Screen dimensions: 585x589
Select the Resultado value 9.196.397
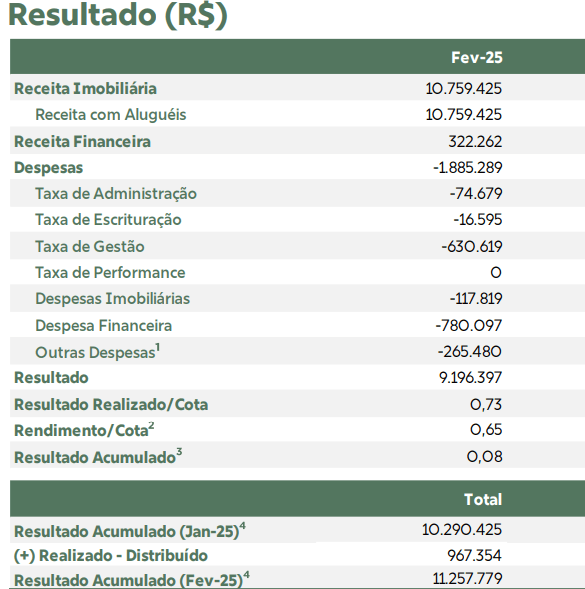point(470,378)
